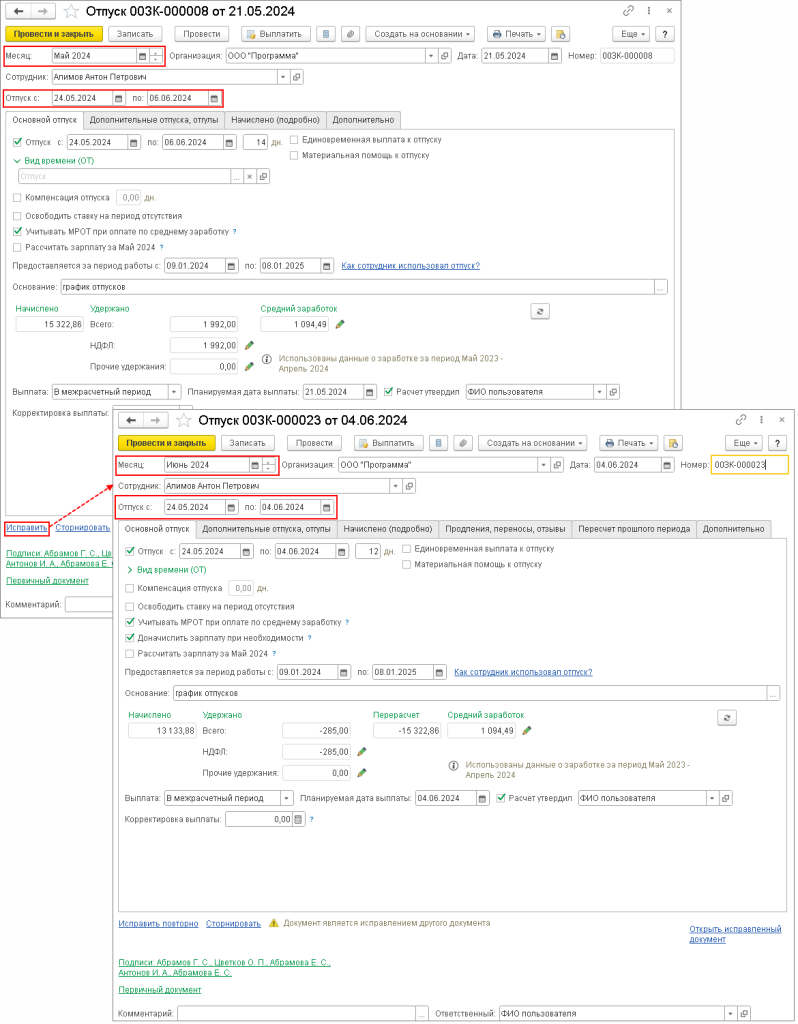The height and width of the screenshot is (1024, 798).
Task: Open Выплата dropdown in 003К-000023
Action: 287,799
